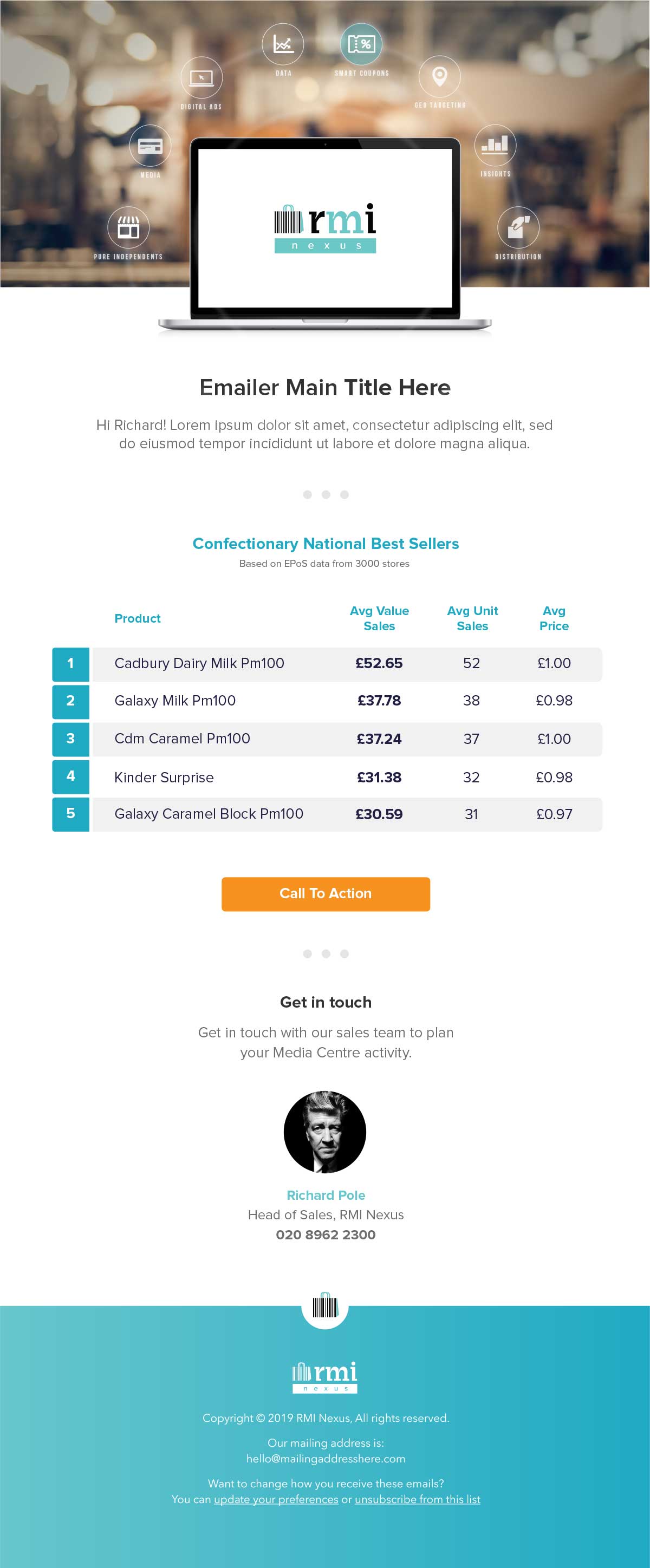The height and width of the screenshot is (1568, 650).
Task: Click the rank 5 number badge
Action: (70, 814)
